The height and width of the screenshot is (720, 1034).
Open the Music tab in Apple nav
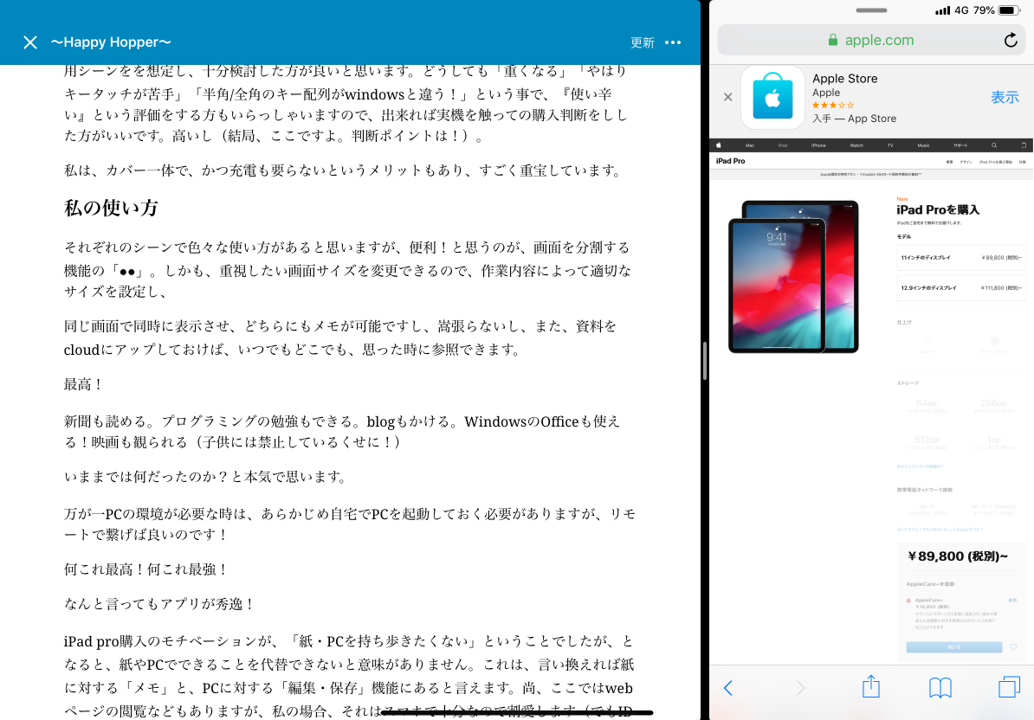tap(923, 145)
